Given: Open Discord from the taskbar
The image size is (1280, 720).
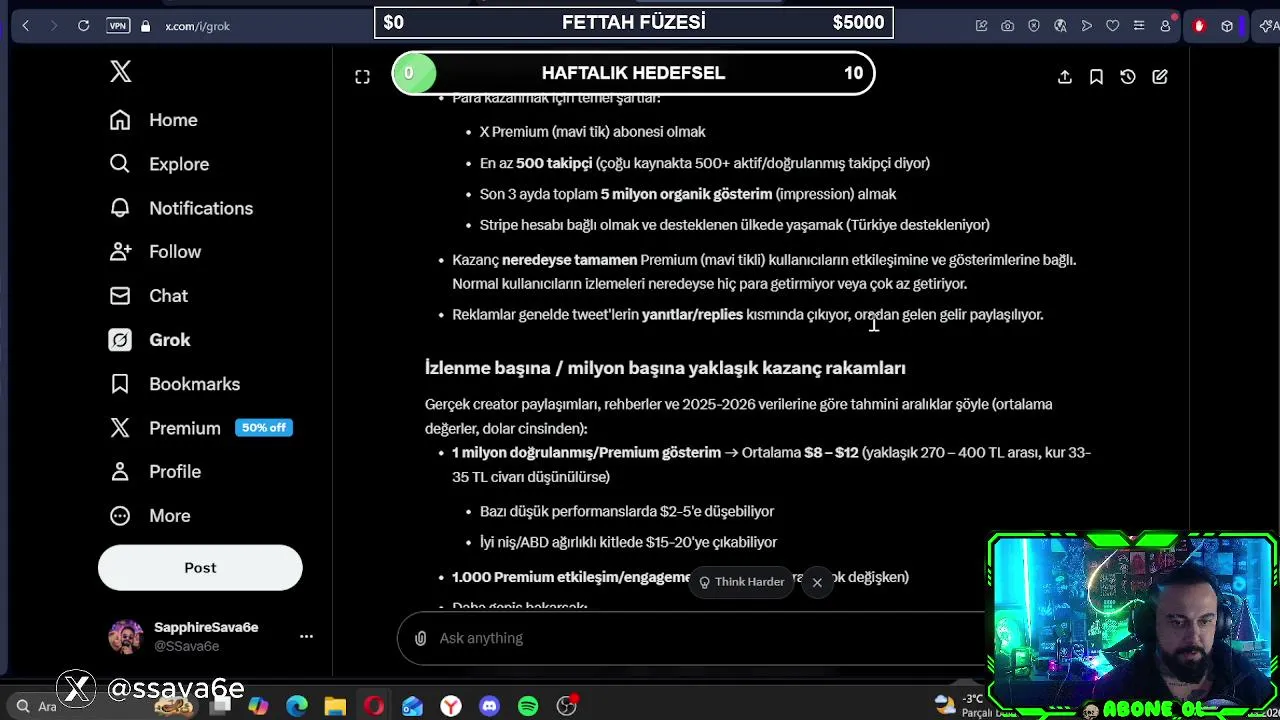Looking at the screenshot, I should (489, 706).
